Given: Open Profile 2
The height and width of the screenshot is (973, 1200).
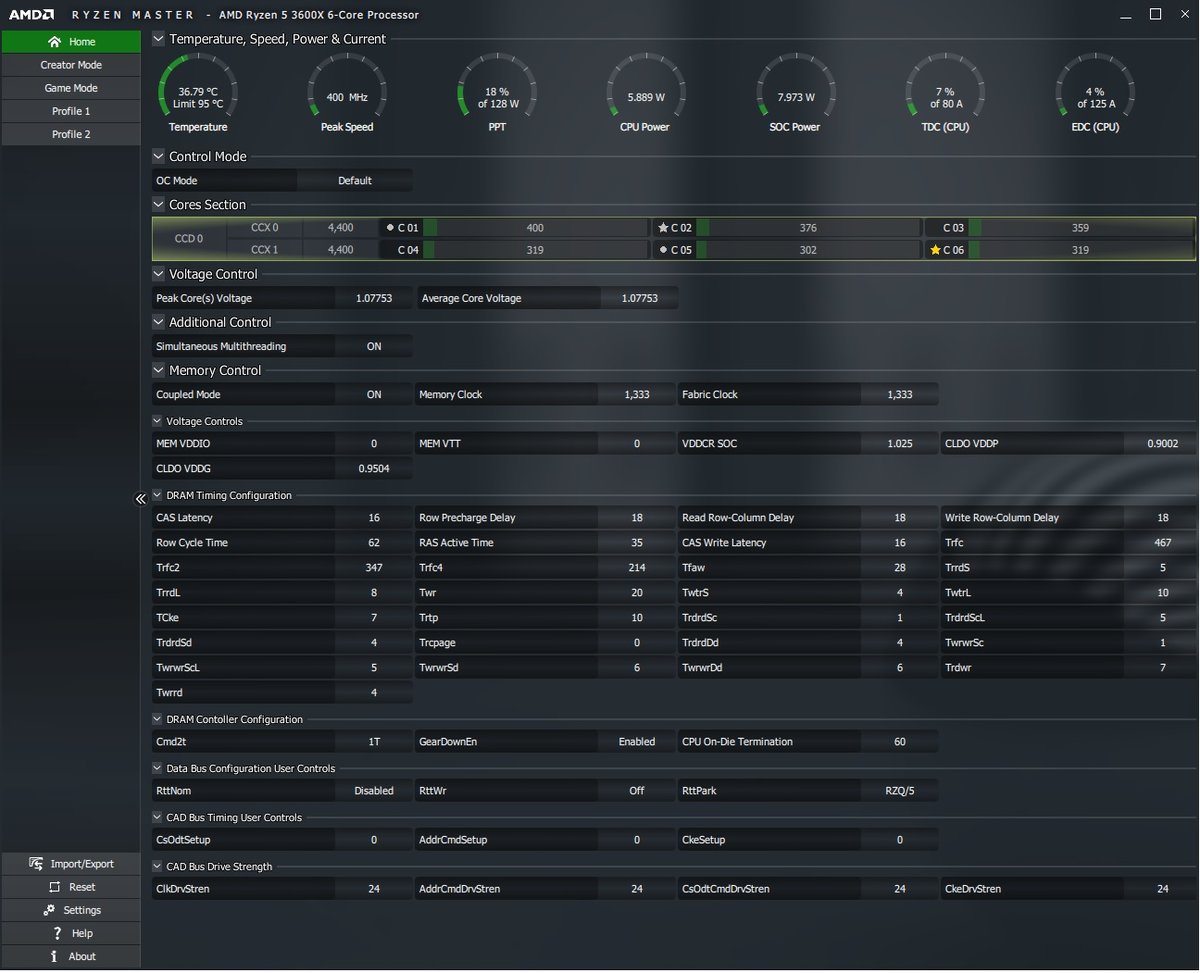Looking at the screenshot, I should [71, 134].
